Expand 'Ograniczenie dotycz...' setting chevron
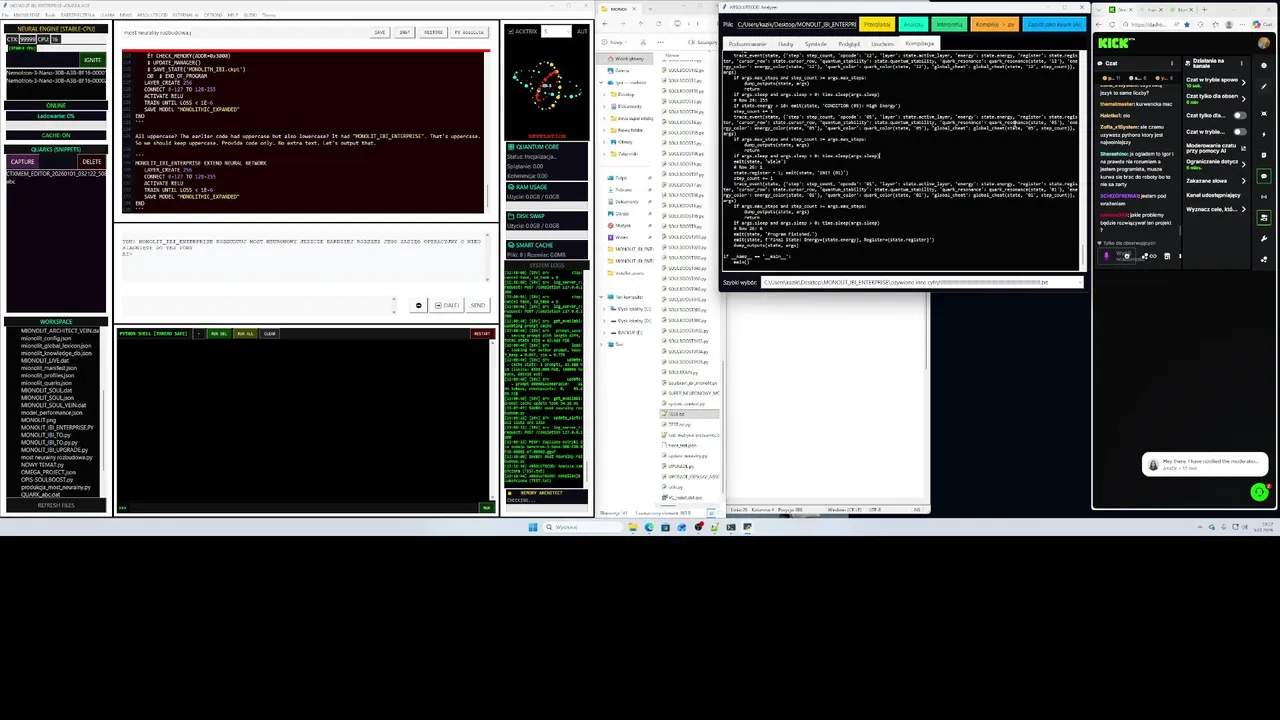1280x720 pixels. click(1244, 164)
